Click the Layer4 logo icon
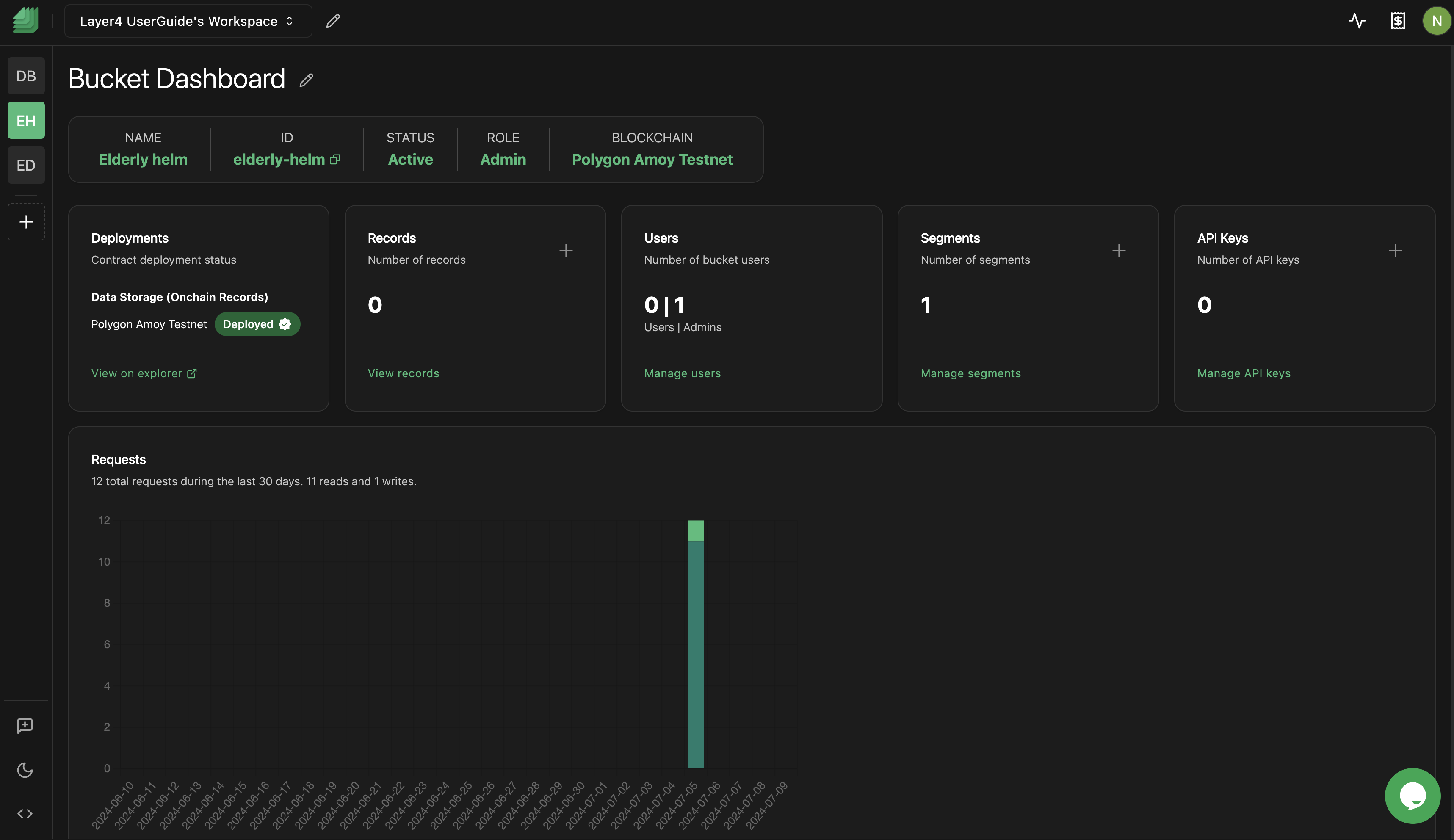 coord(25,21)
